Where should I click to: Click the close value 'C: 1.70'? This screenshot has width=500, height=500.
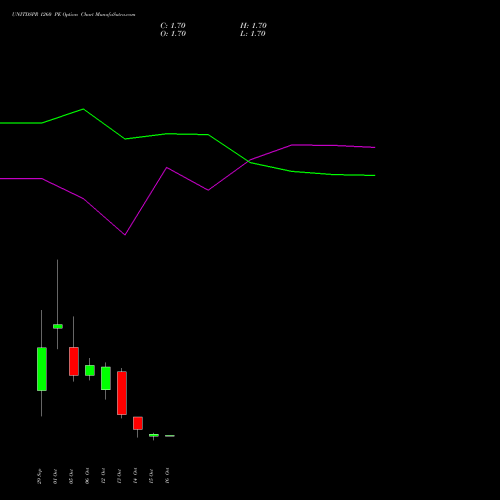click(x=173, y=26)
